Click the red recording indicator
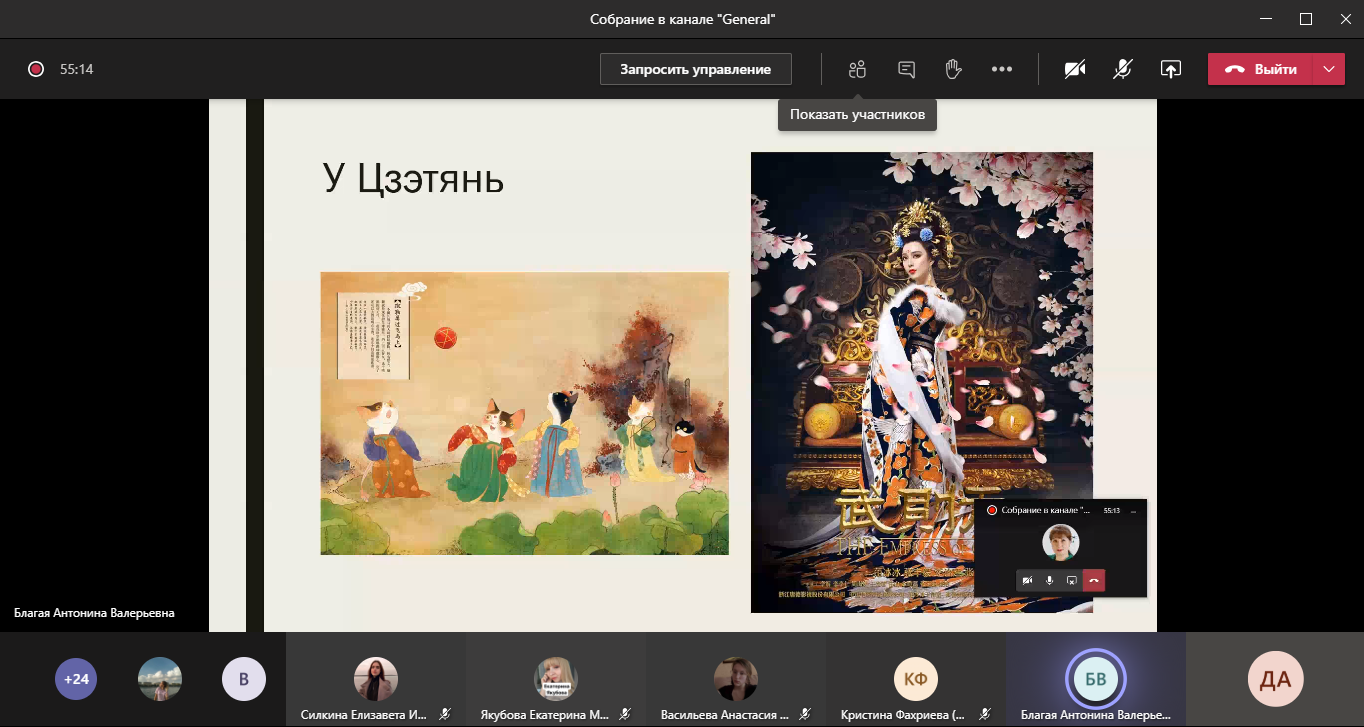Image resolution: width=1364 pixels, height=727 pixels. click(36, 69)
